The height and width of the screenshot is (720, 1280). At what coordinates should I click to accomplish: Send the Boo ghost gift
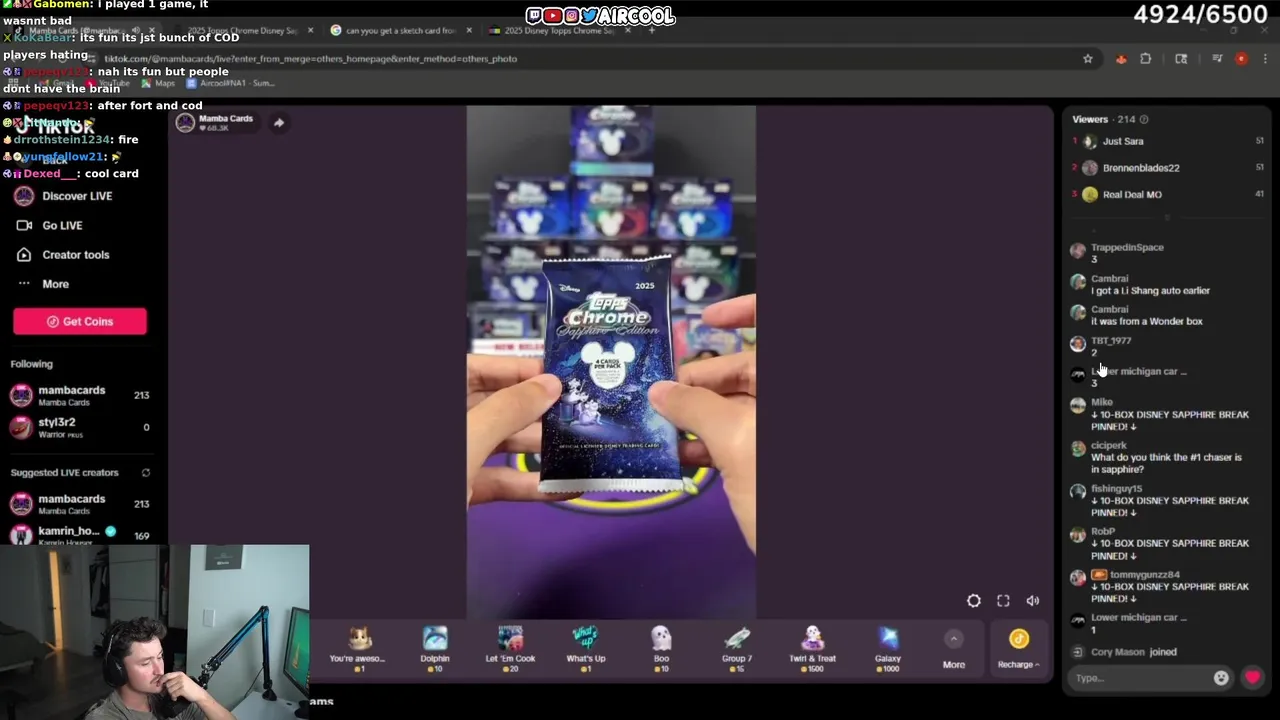tap(661, 647)
